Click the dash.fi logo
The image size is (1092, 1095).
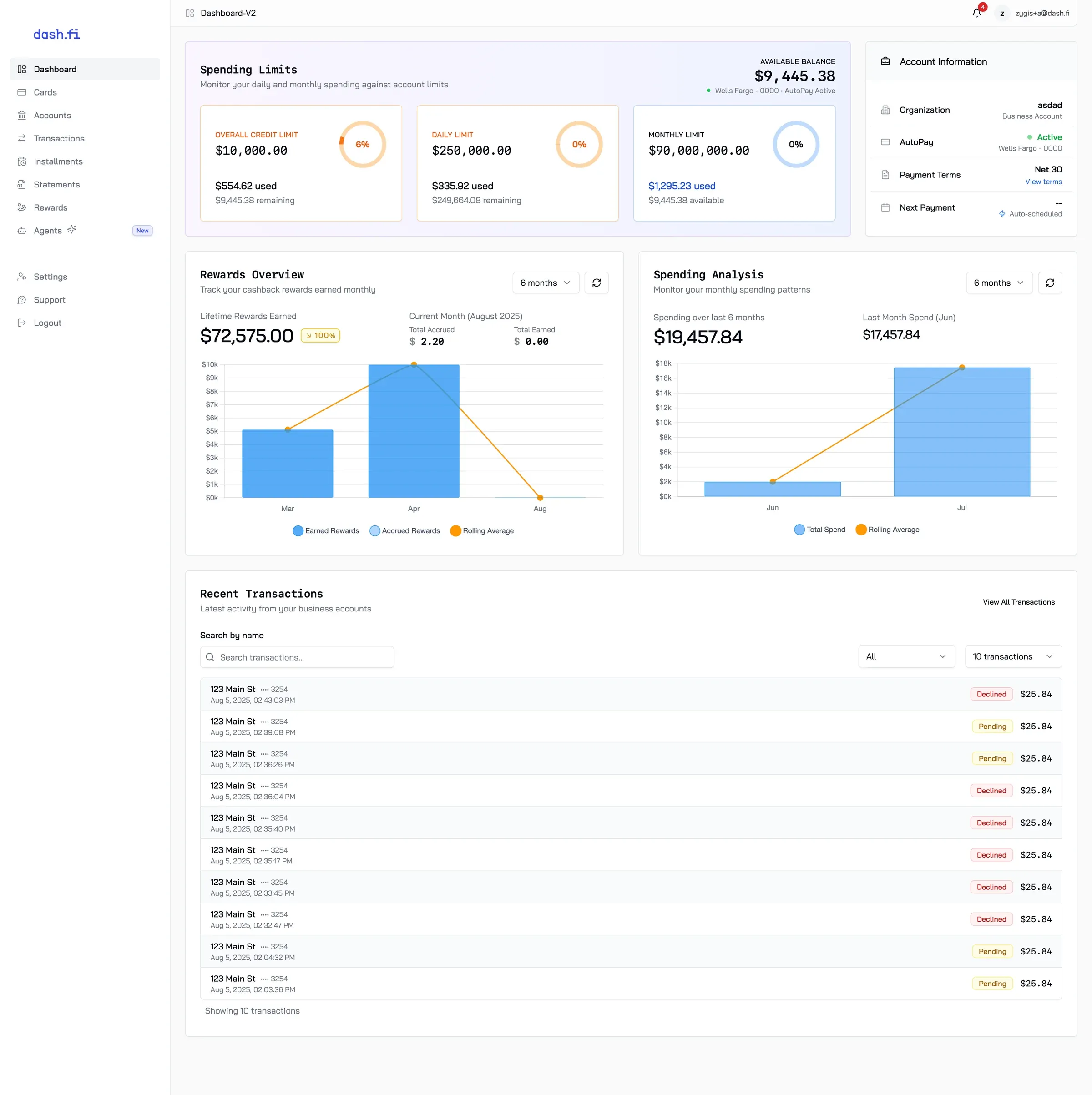pyautogui.click(x=57, y=35)
